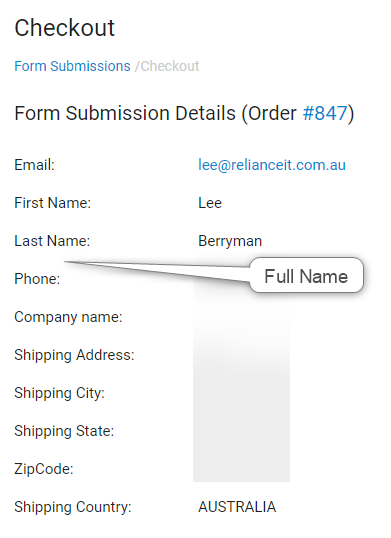
Task: Click the Company name label
Action: coord(68,317)
